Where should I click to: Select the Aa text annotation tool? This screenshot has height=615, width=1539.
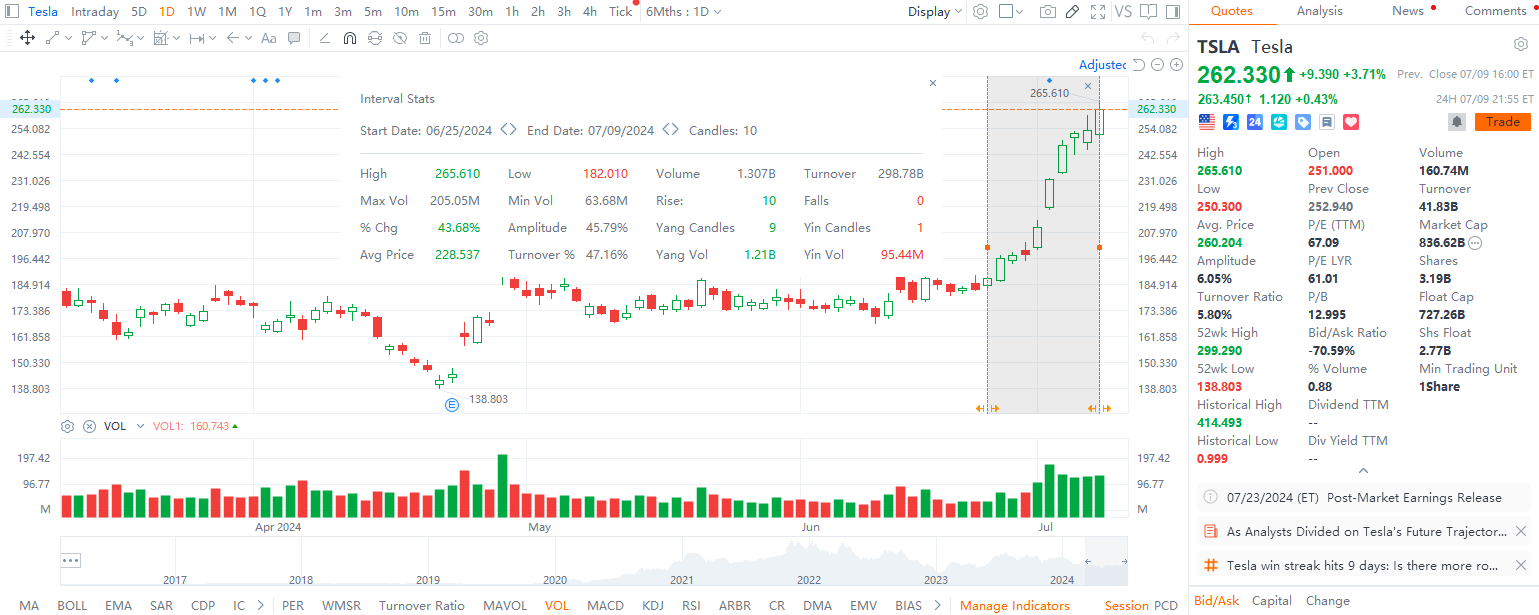coord(268,38)
